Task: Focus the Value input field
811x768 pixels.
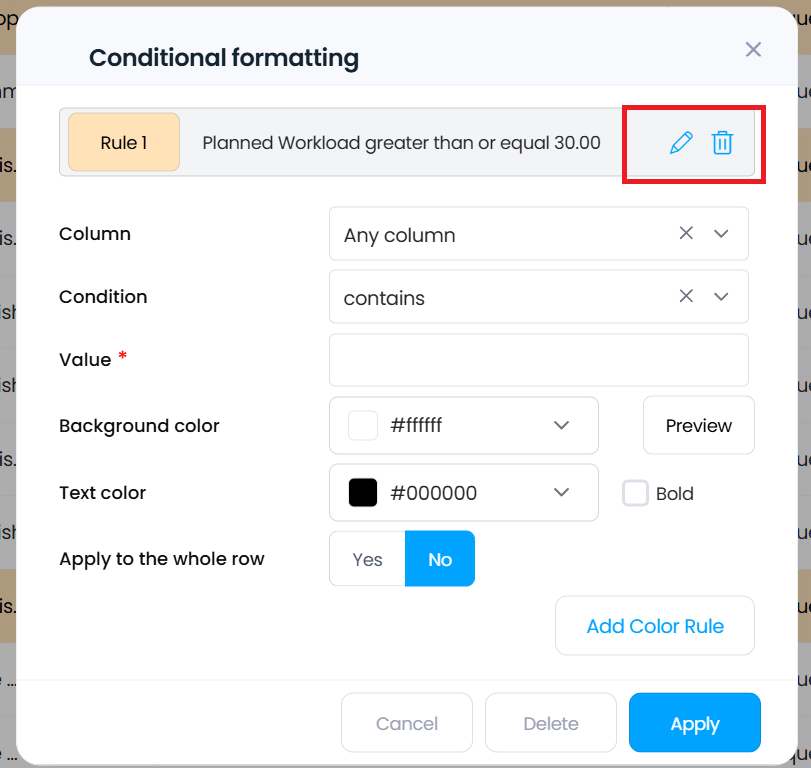Action: 538,360
